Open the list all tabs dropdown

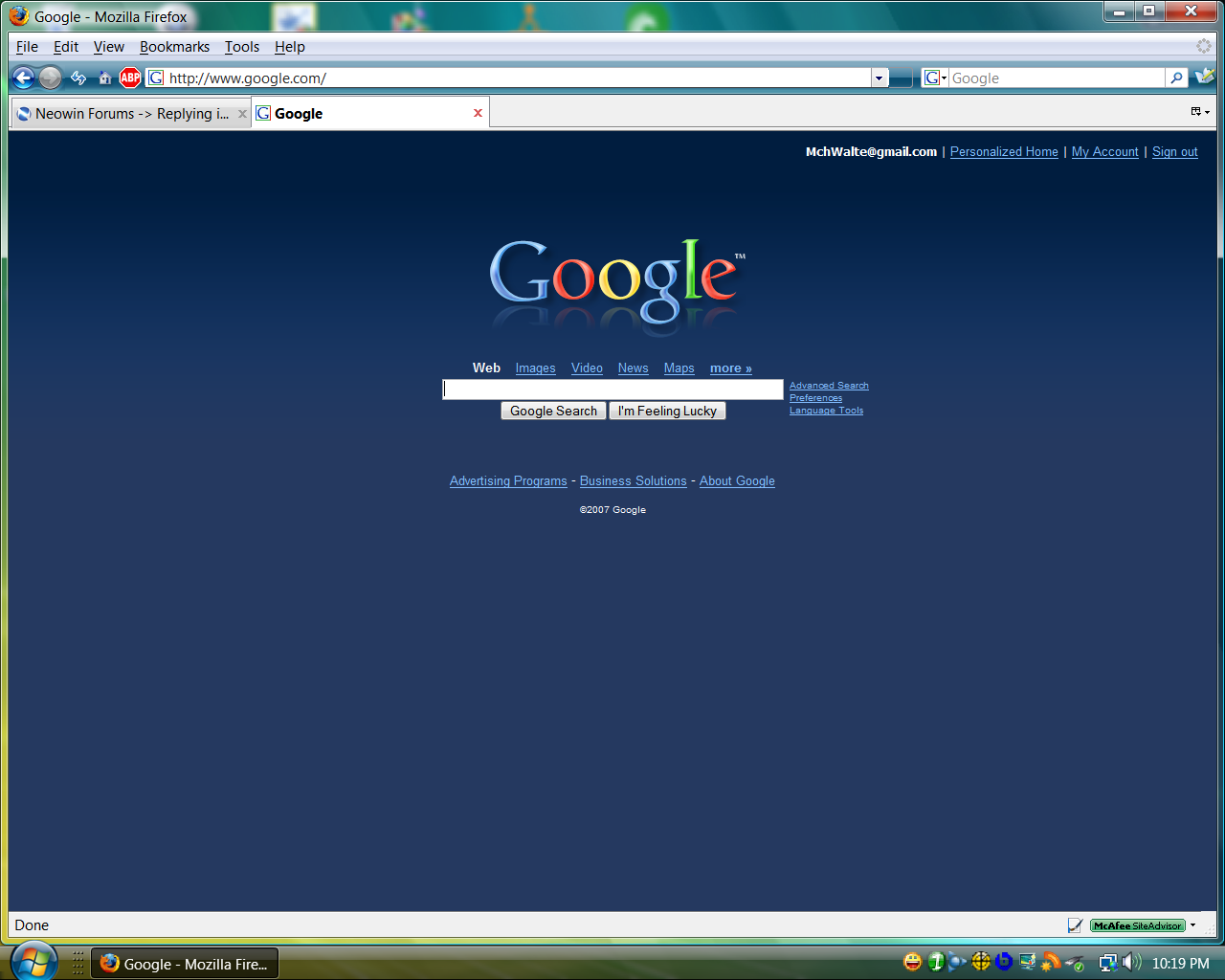1200,112
